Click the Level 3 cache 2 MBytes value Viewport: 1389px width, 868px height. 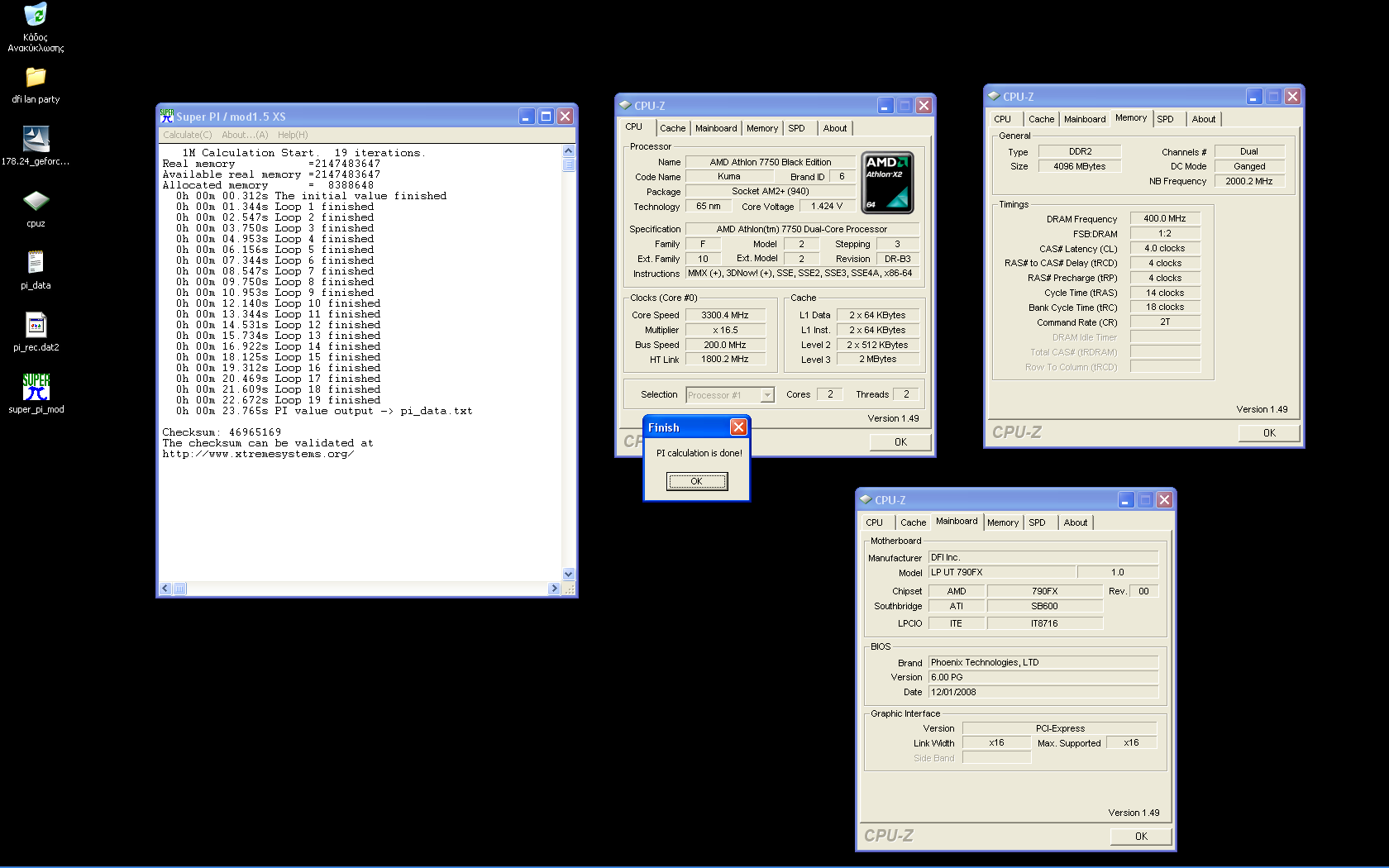[x=878, y=360]
